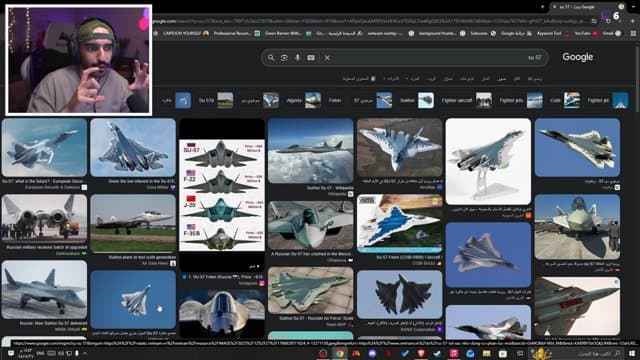Open Su-57 comparison chart with F-22 and J-20
The width and height of the screenshot is (640, 360).
point(222,195)
